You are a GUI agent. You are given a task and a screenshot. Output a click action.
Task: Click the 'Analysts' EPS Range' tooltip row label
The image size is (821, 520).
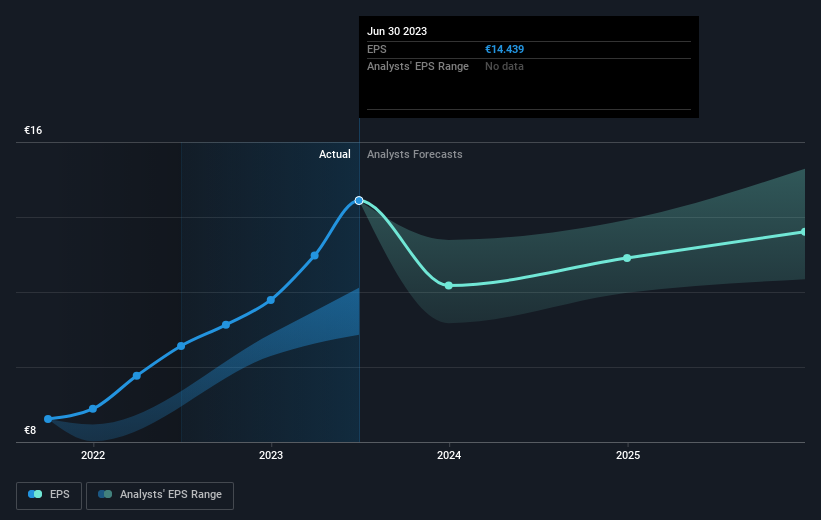(x=418, y=67)
